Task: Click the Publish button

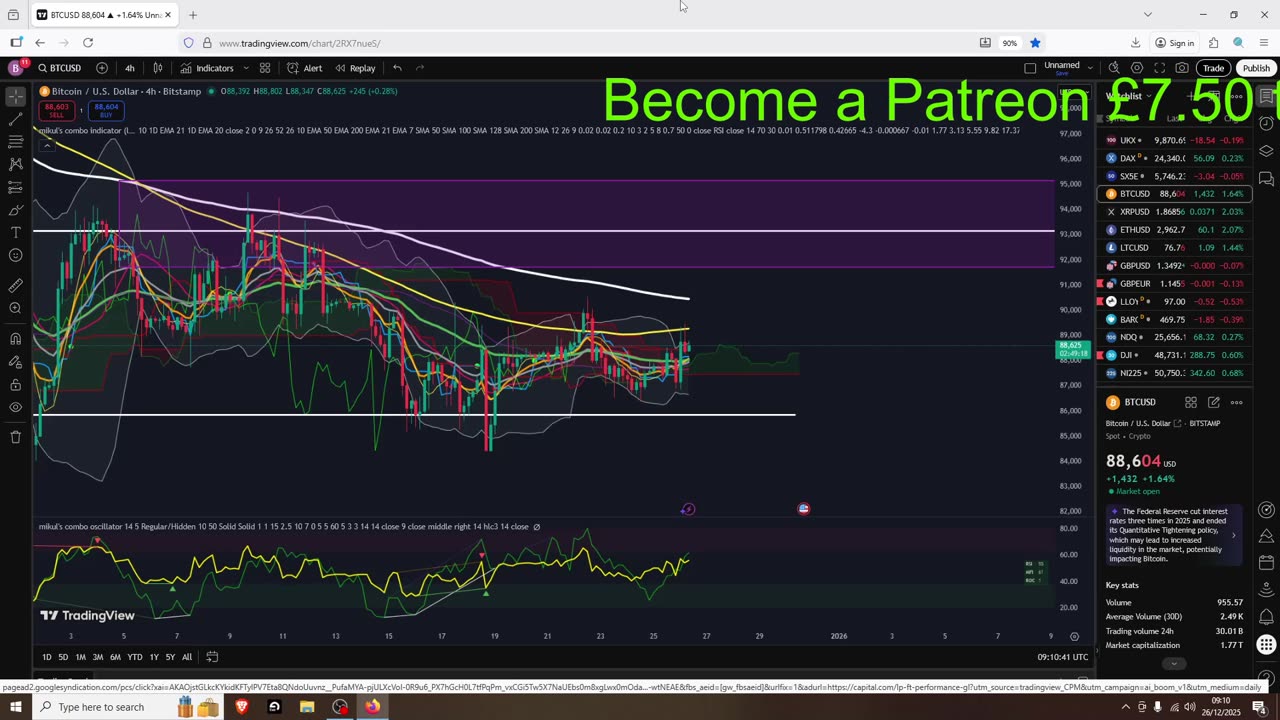Action: click(1256, 68)
